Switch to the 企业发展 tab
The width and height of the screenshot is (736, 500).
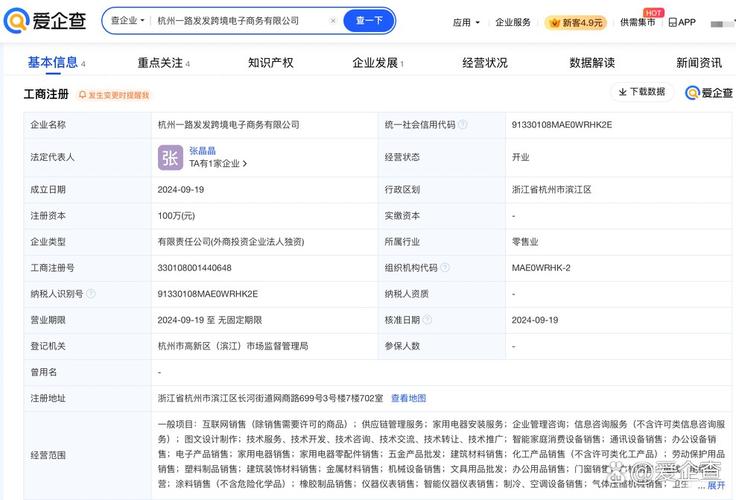tap(377, 62)
